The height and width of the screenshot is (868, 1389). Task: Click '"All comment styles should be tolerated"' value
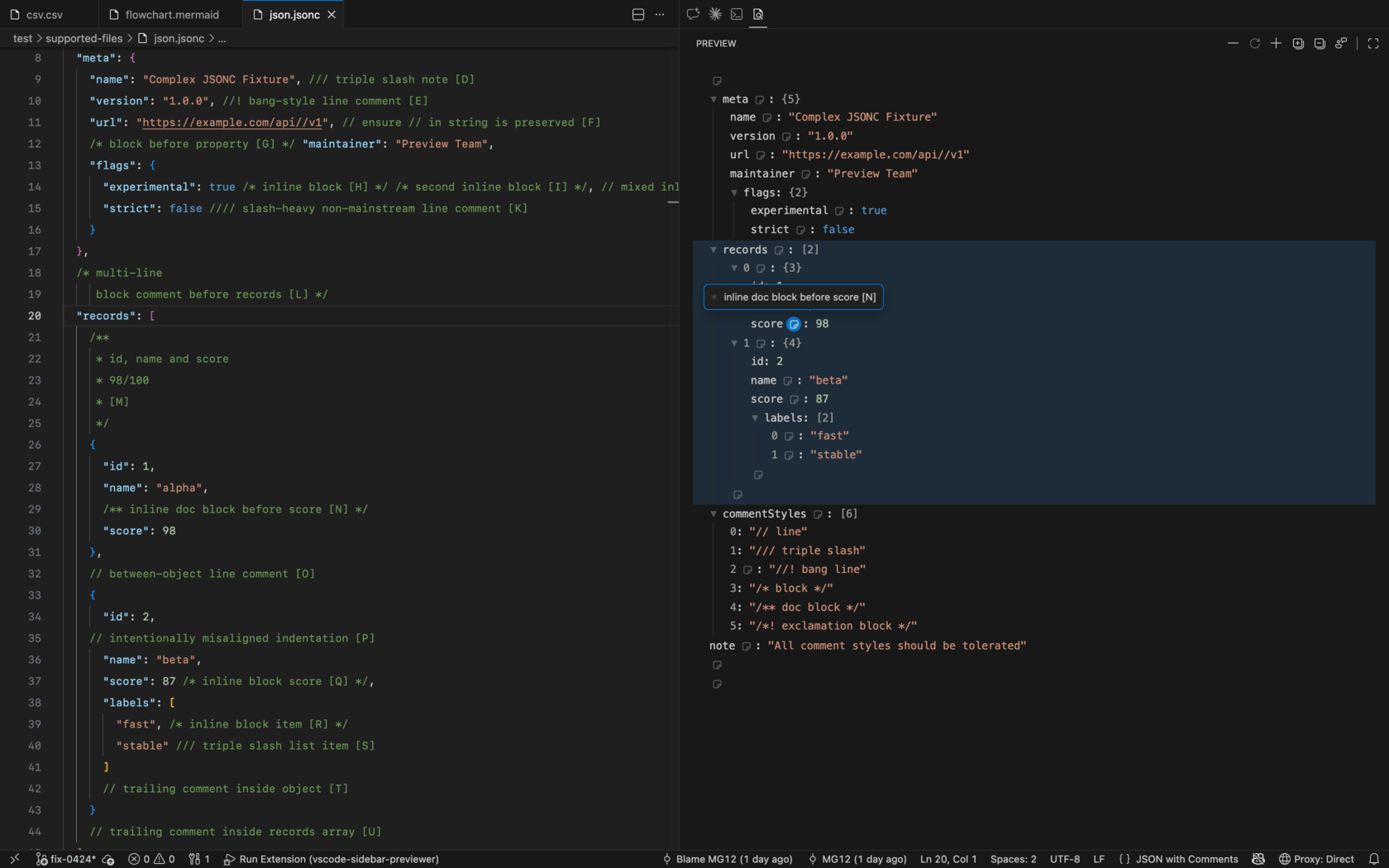(x=897, y=646)
